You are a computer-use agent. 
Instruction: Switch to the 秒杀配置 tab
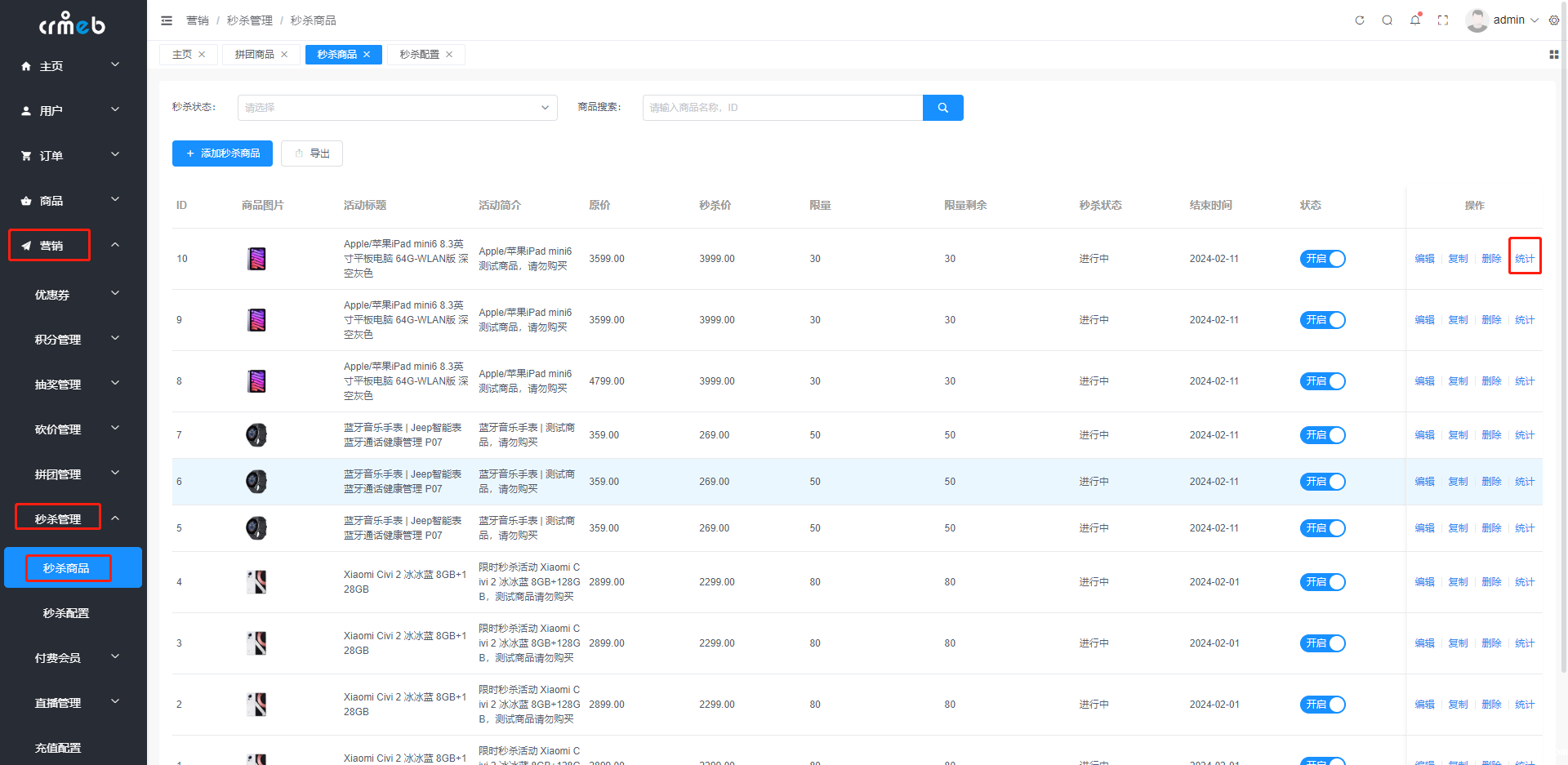click(x=419, y=55)
